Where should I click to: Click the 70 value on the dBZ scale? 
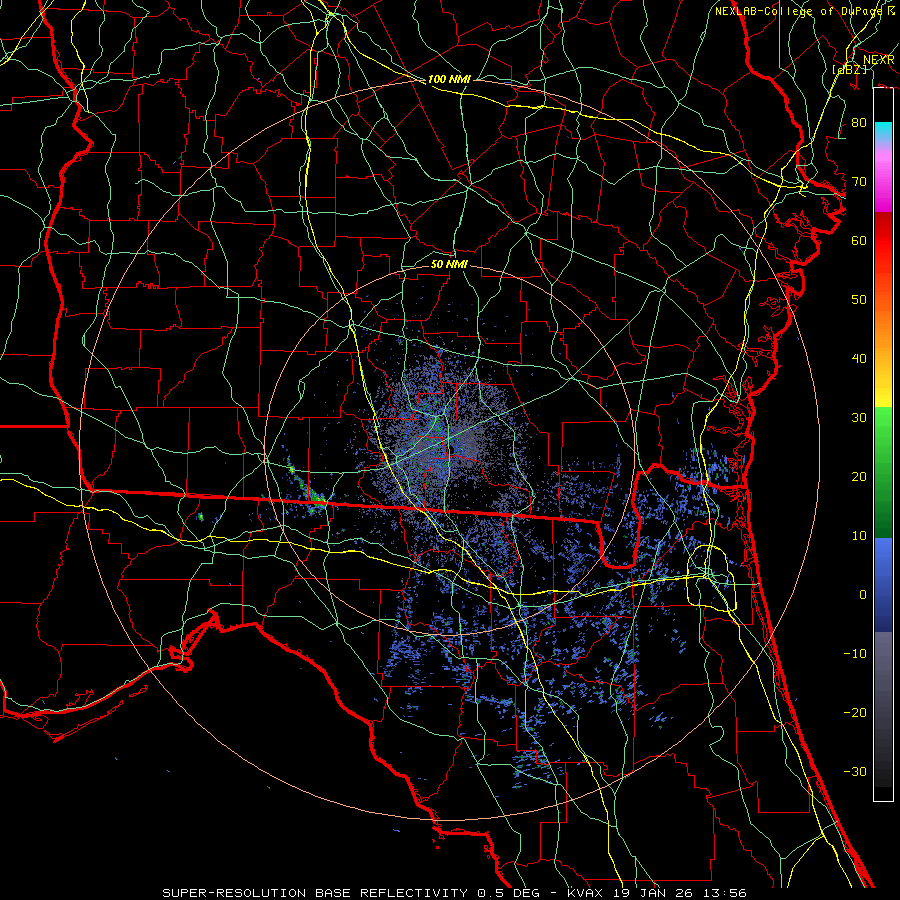click(x=859, y=181)
